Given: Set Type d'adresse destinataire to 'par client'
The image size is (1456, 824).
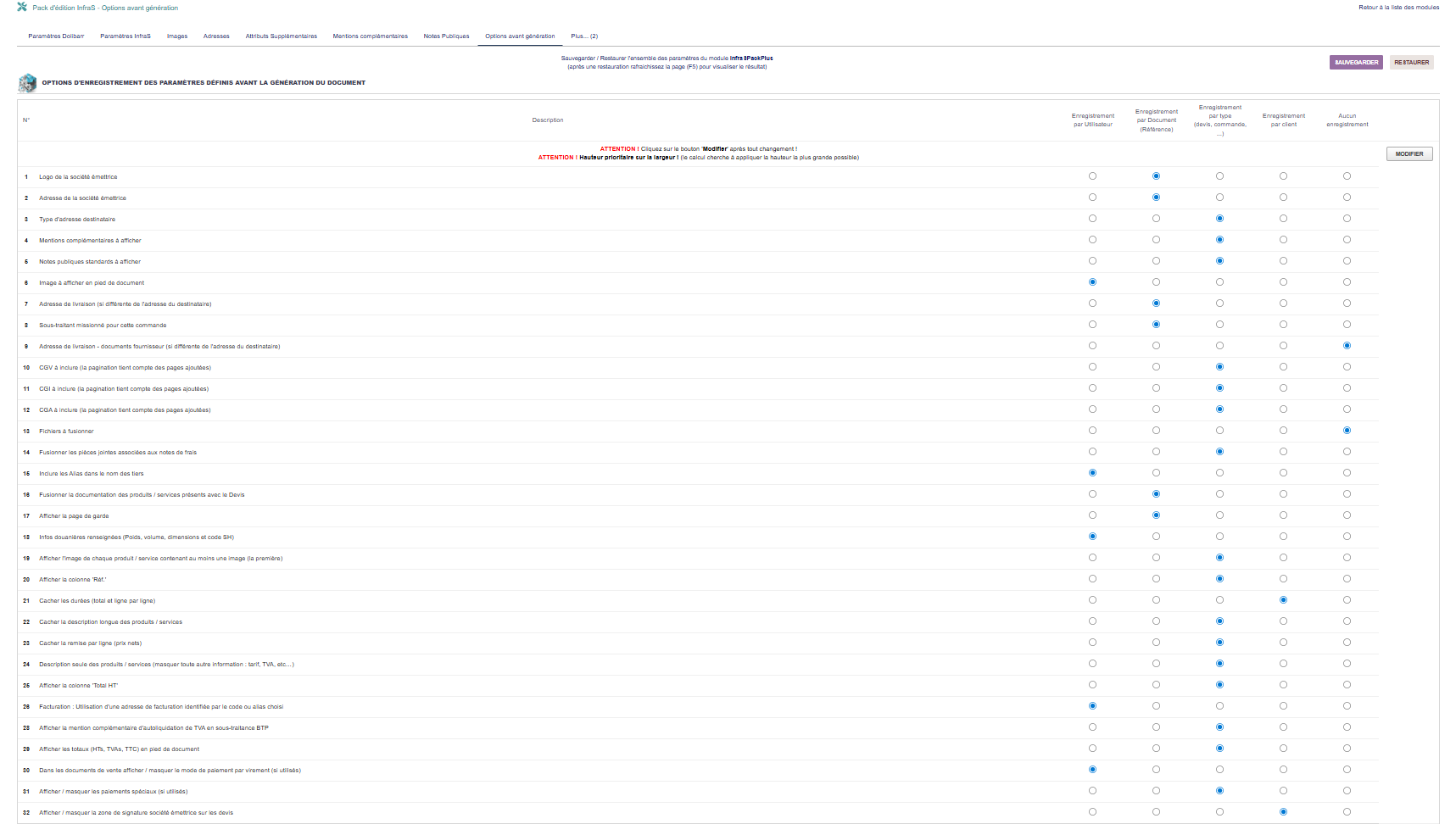Looking at the screenshot, I should pyautogui.click(x=1283, y=219).
